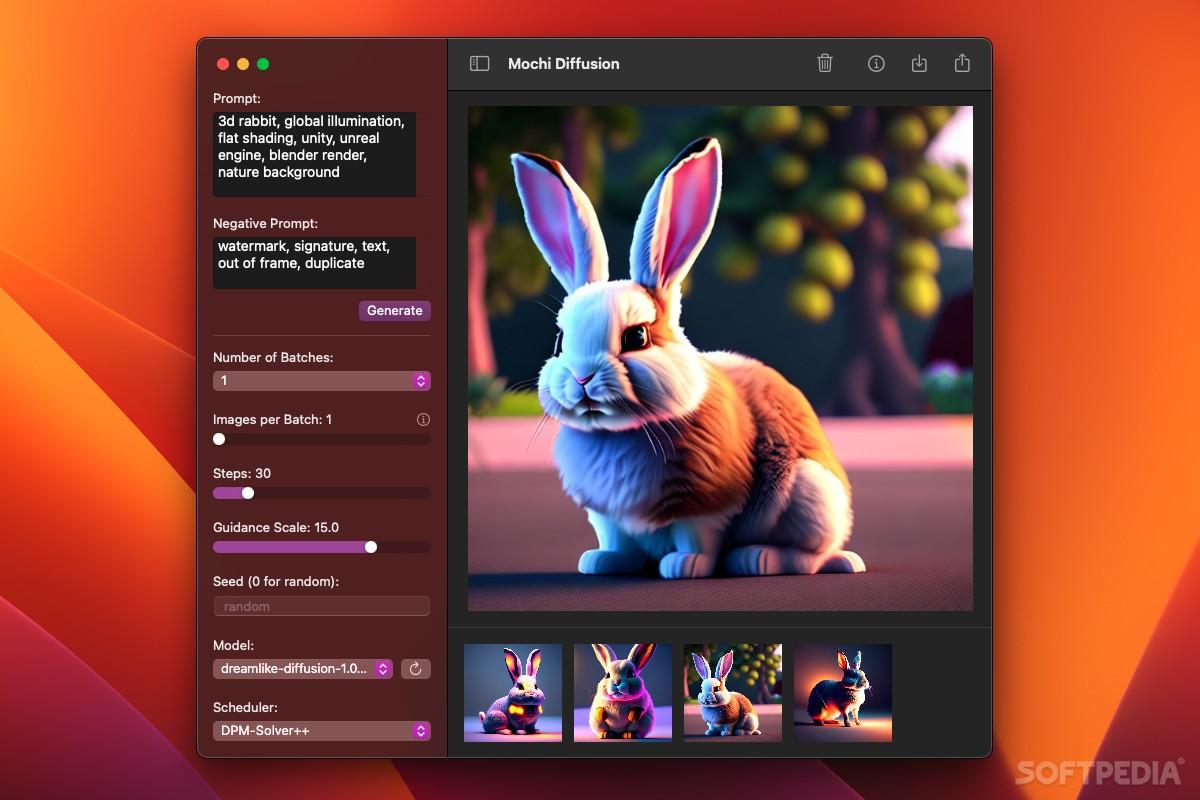Click the 'Guidance Scale: 15.0' label
This screenshot has height=800, width=1200.
click(276, 527)
